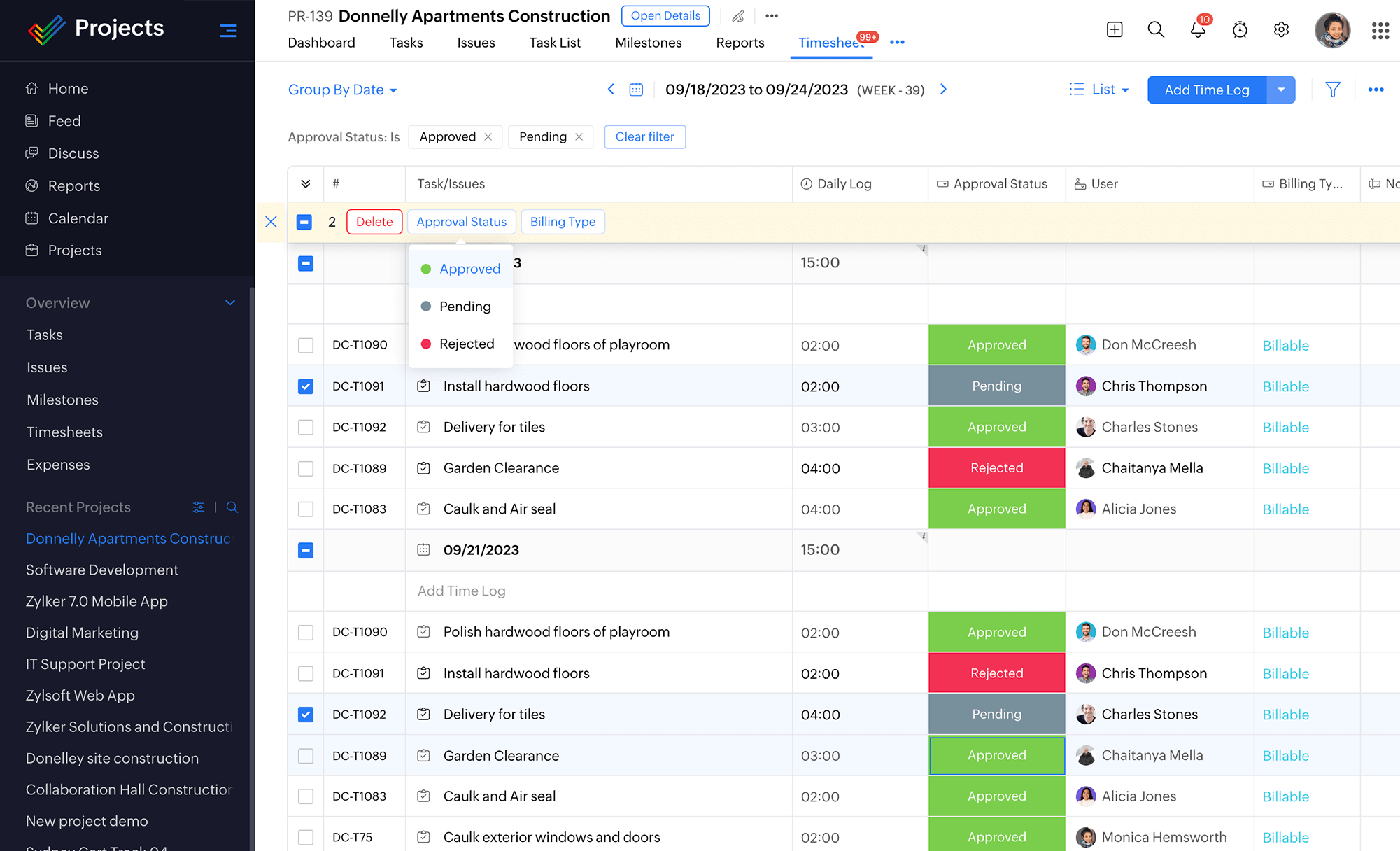Click the search magnifier in top bar
Image resolution: width=1400 pixels, height=851 pixels.
pyautogui.click(x=1156, y=29)
